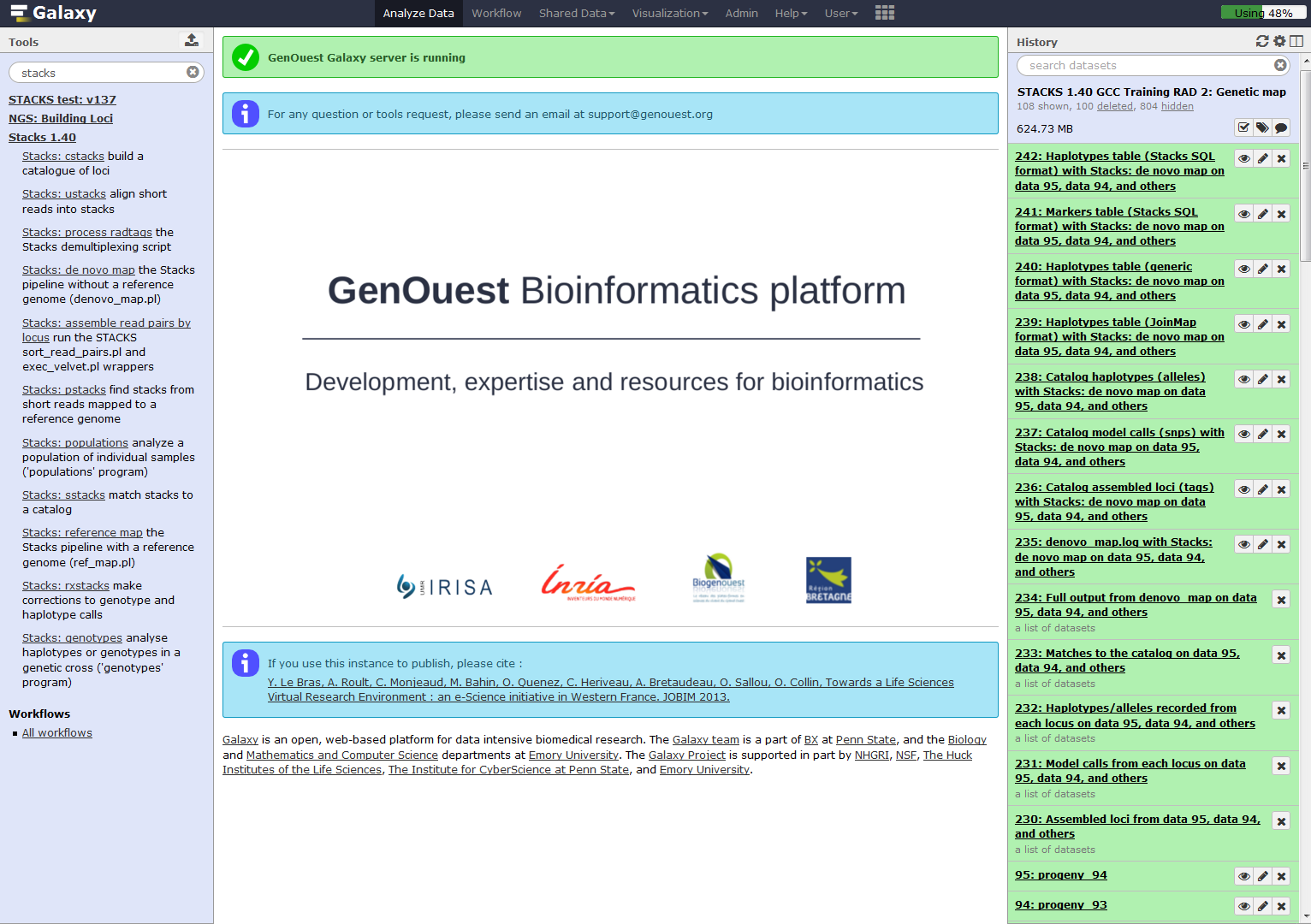1311x924 pixels.
Task: Open the Shared Data dropdown menu
Action: [x=577, y=13]
